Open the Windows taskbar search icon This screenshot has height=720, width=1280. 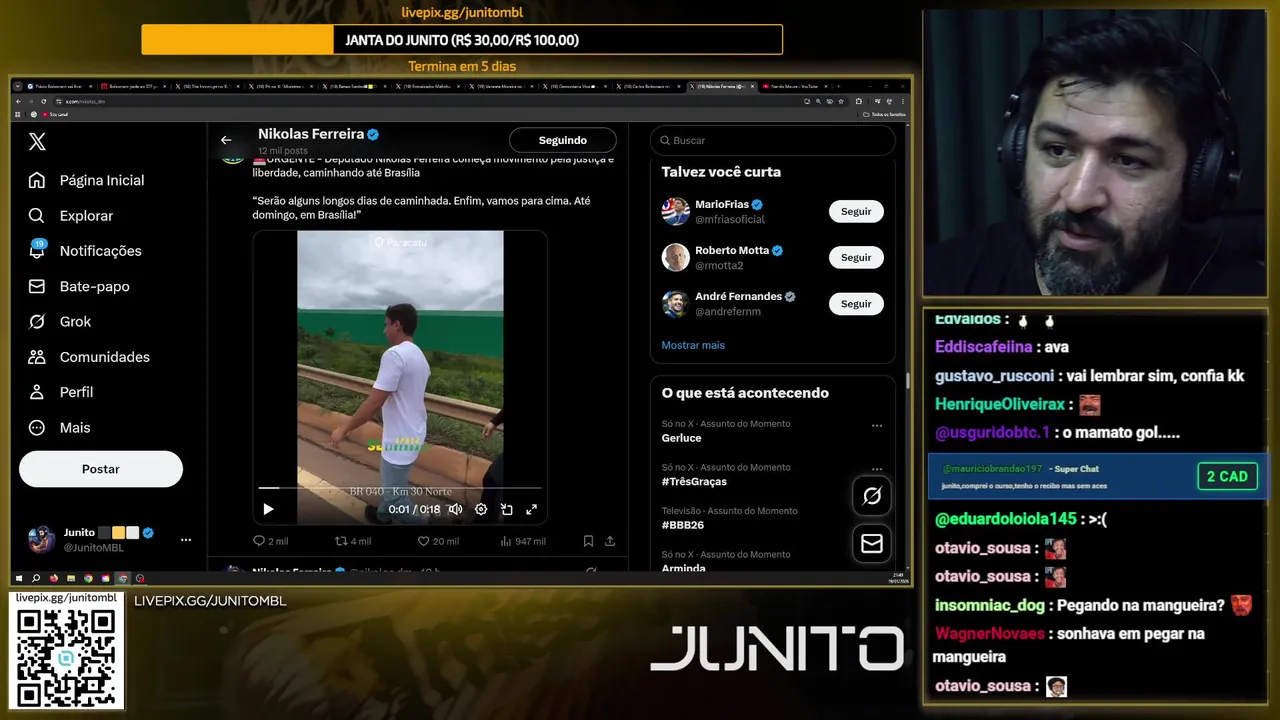coord(36,578)
